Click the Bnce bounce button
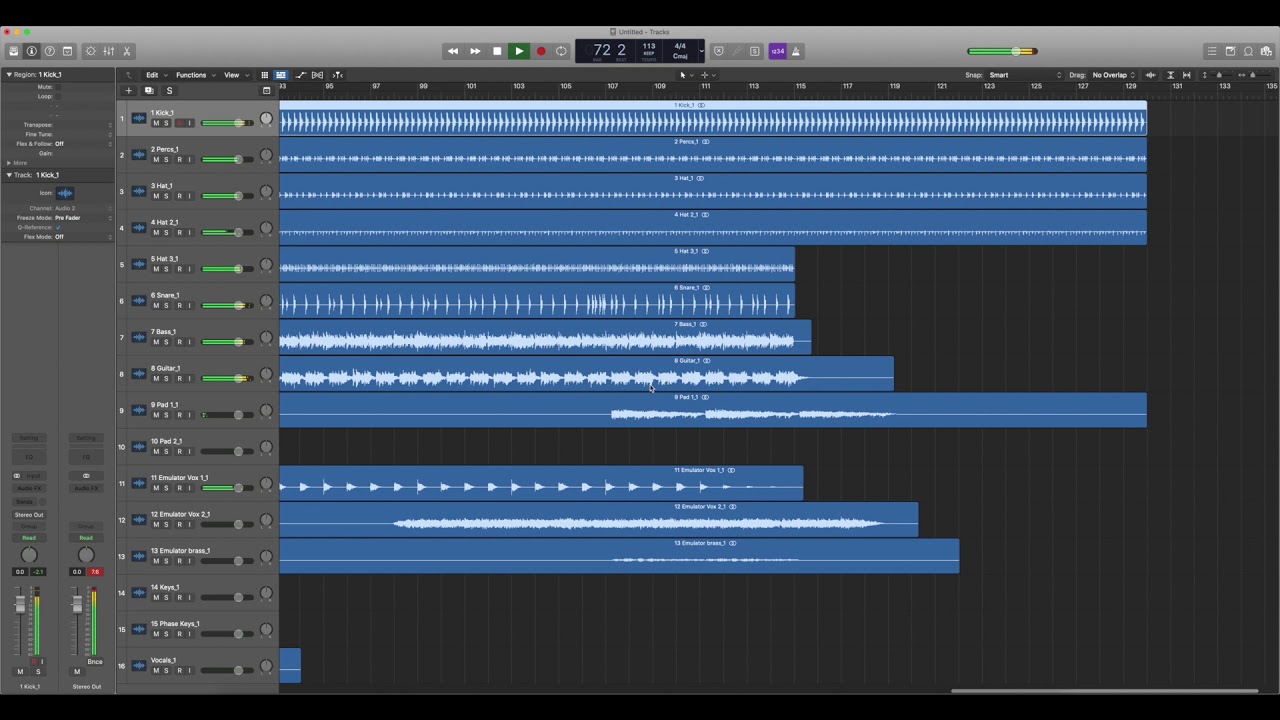1280x720 pixels. click(95, 662)
